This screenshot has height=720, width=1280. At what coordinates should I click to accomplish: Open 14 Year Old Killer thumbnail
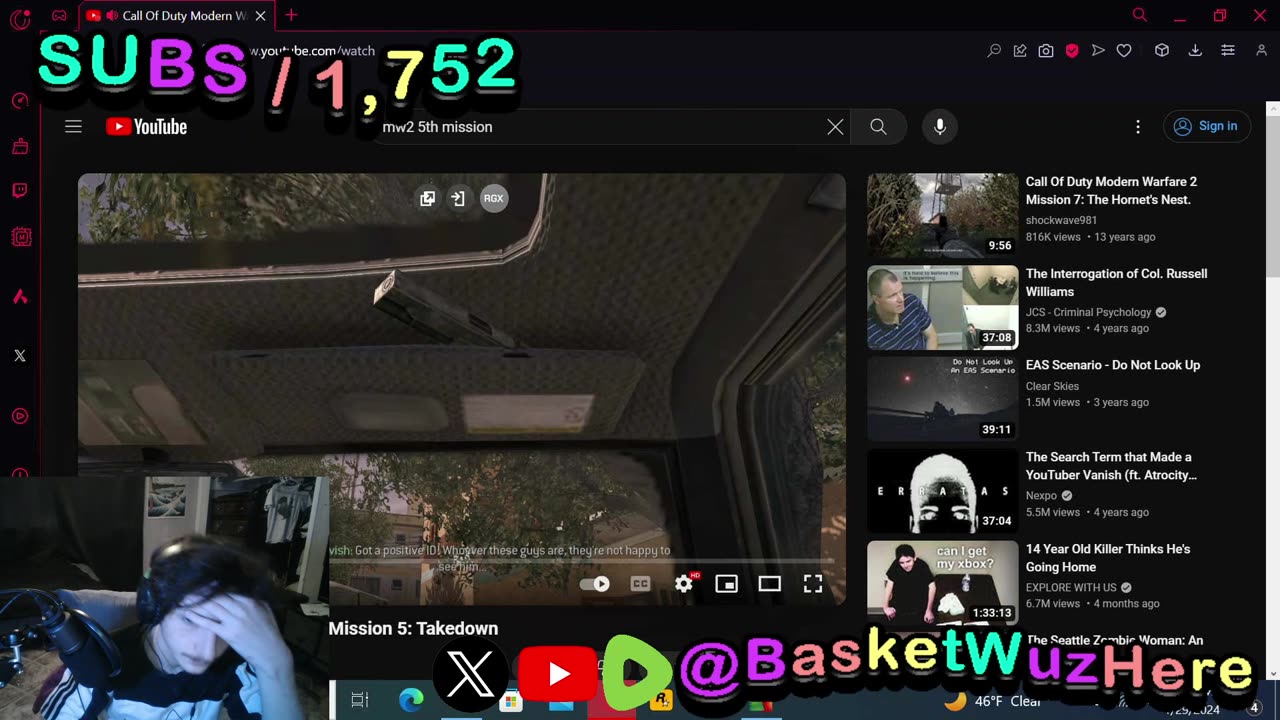pos(943,583)
